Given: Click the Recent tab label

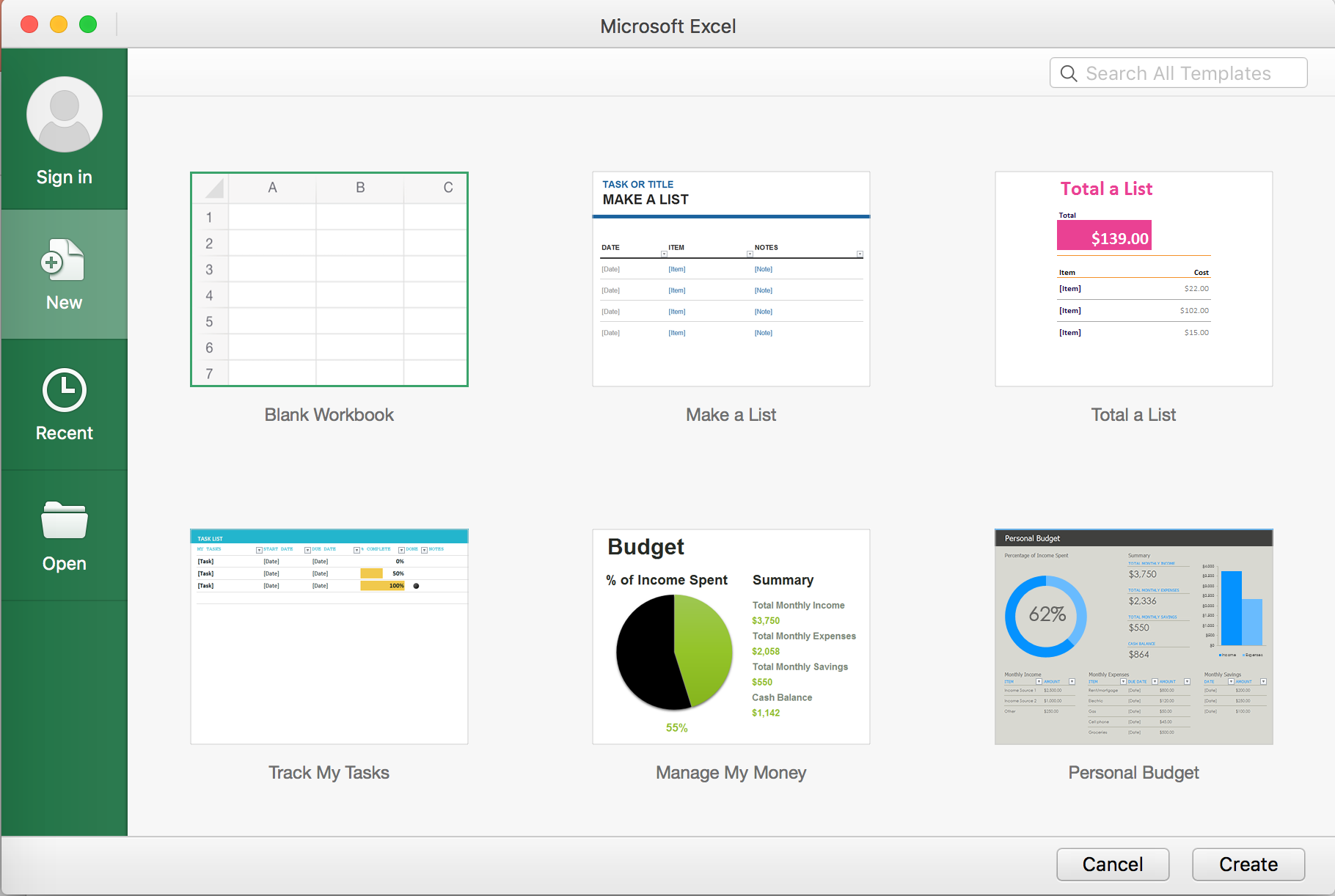Looking at the screenshot, I should [65, 433].
